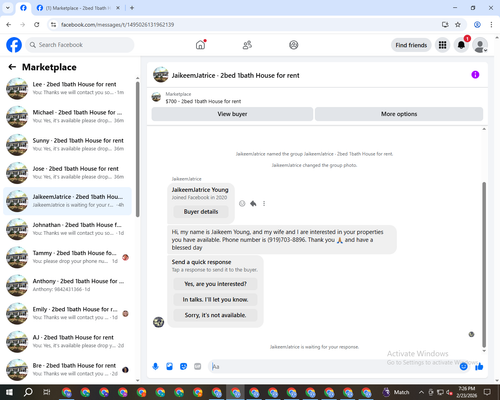Open the Home feed icon
Image resolution: width=500 pixels, height=400 pixels.
[200, 45]
